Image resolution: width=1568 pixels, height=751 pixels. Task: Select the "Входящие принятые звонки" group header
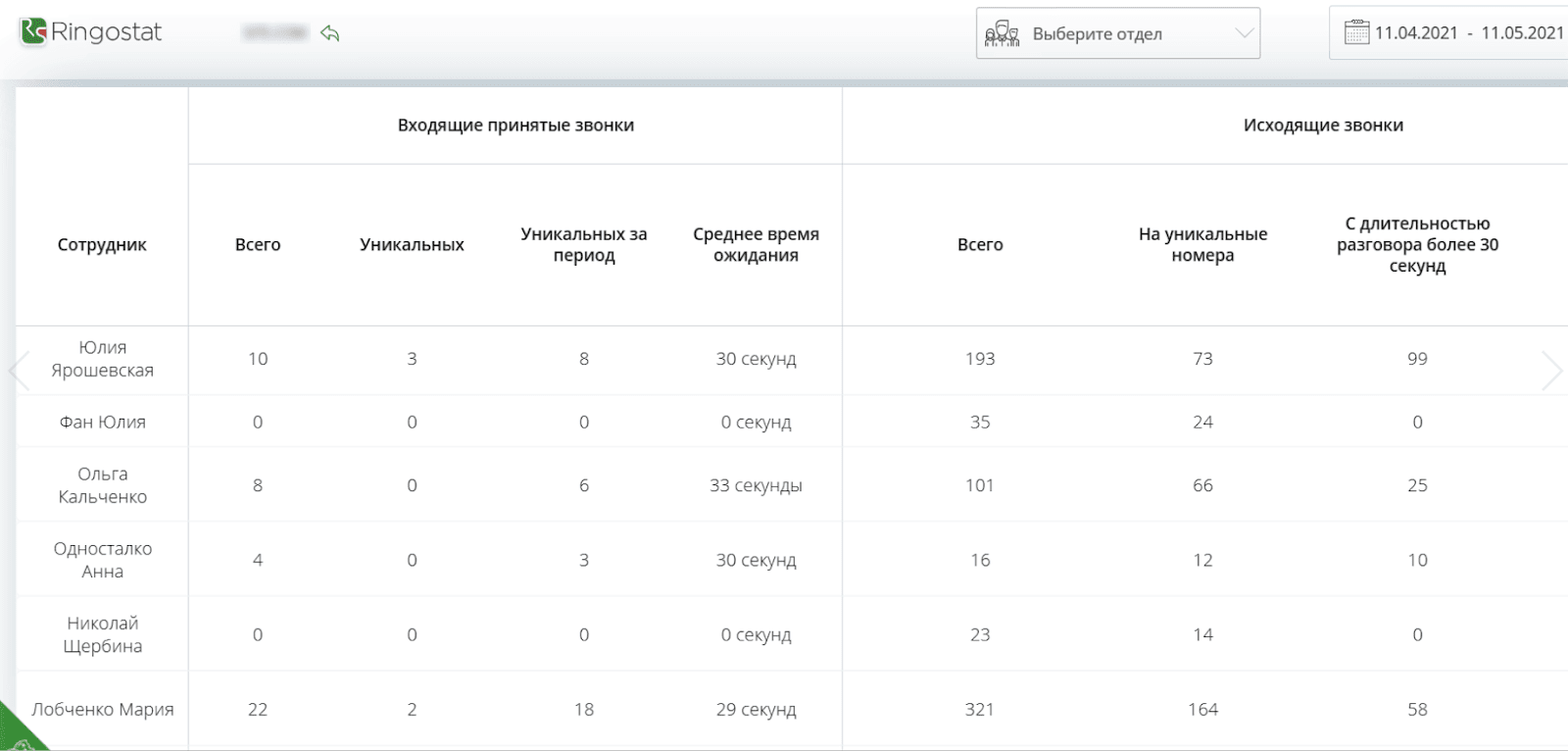tap(515, 125)
